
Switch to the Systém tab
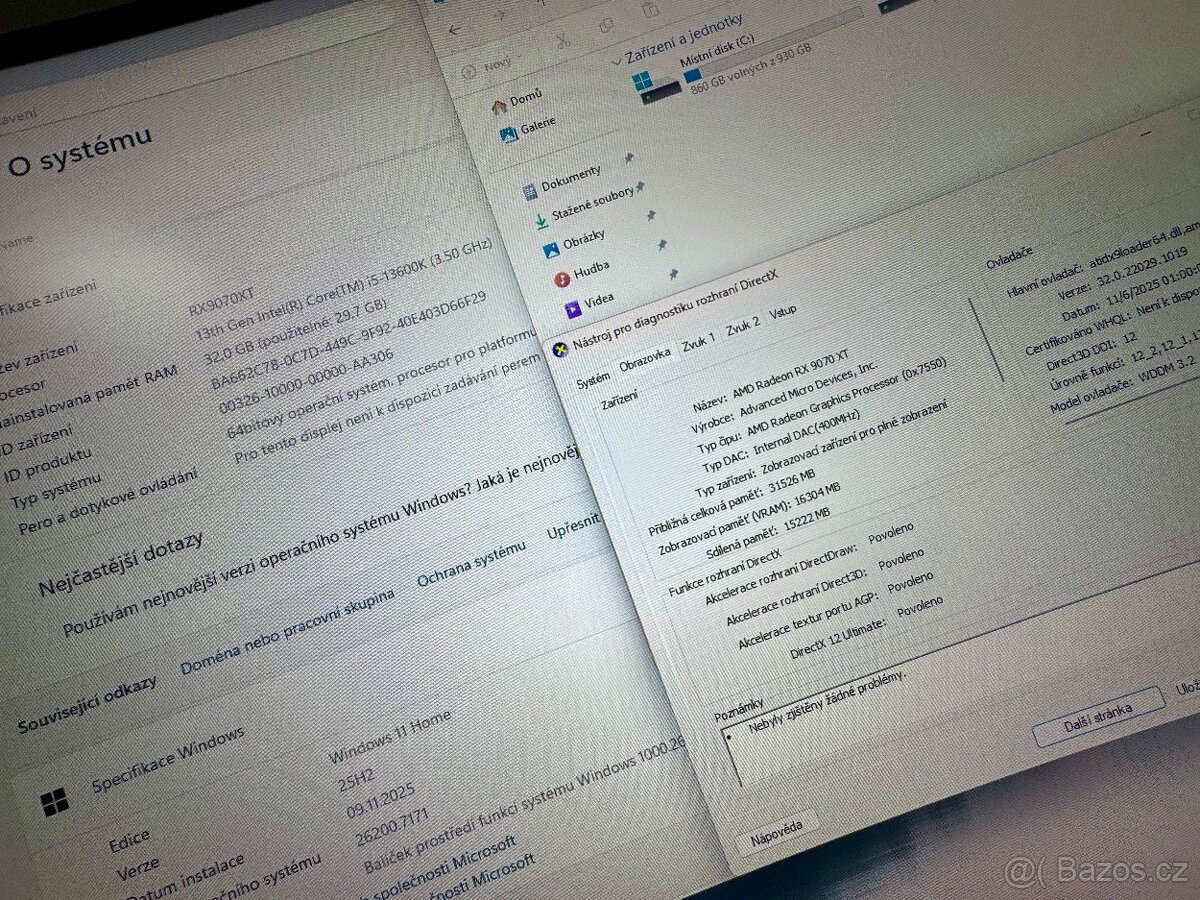592,380
